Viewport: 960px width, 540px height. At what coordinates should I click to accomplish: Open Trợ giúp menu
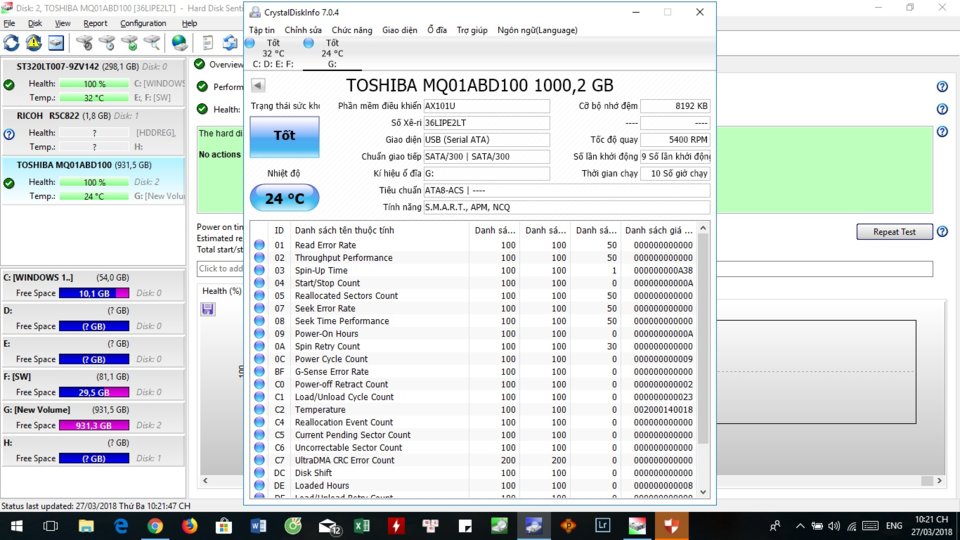click(x=472, y=30)
